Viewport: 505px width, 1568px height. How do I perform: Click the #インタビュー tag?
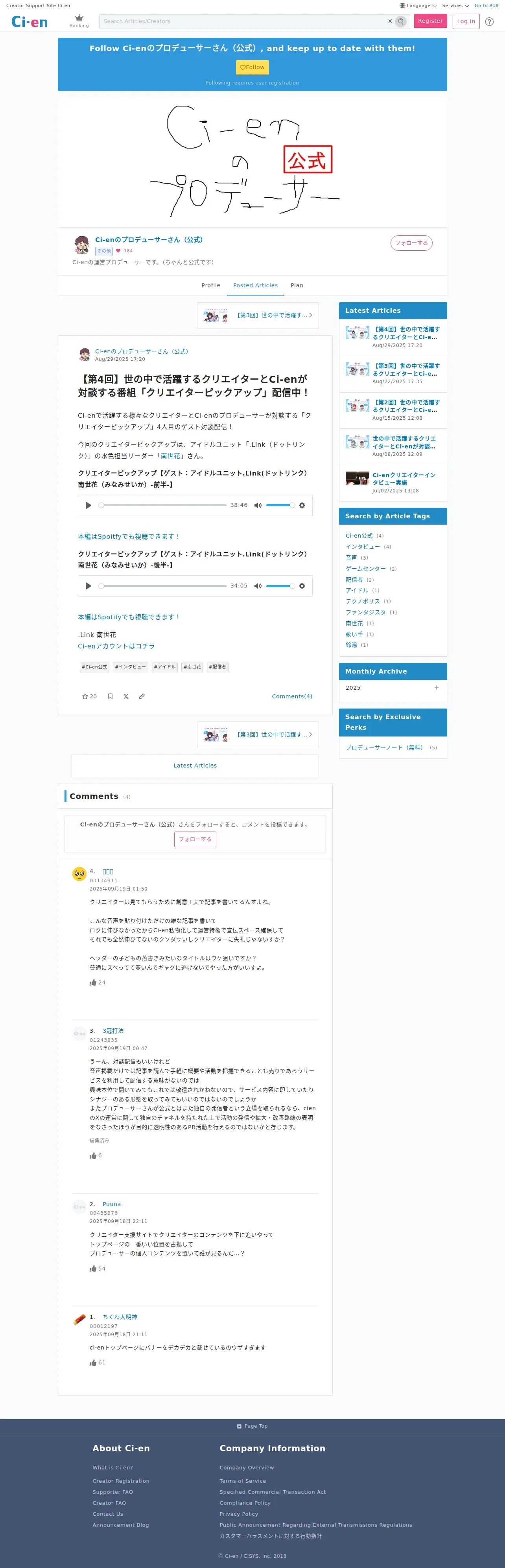pos(130,667)
